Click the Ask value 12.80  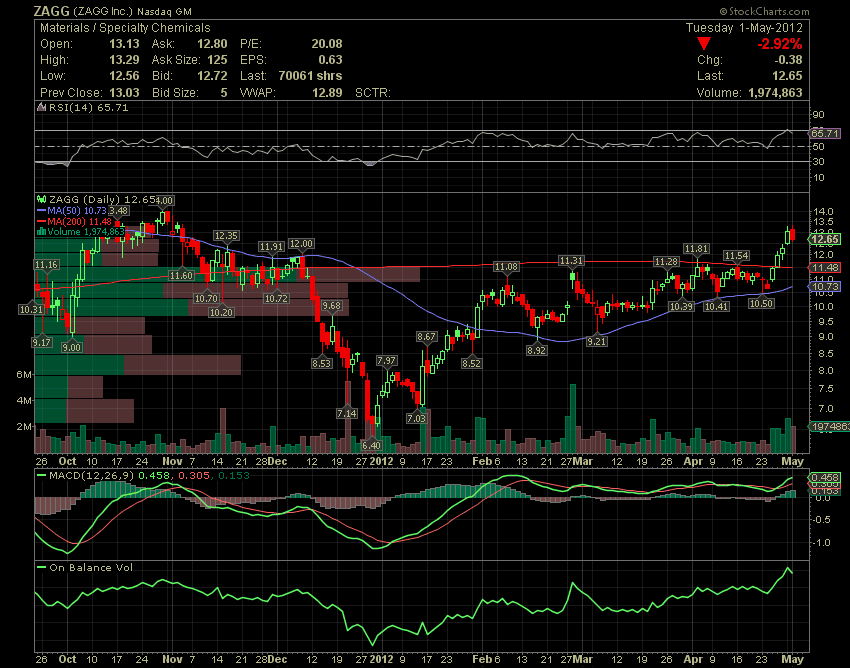[212, 44]
